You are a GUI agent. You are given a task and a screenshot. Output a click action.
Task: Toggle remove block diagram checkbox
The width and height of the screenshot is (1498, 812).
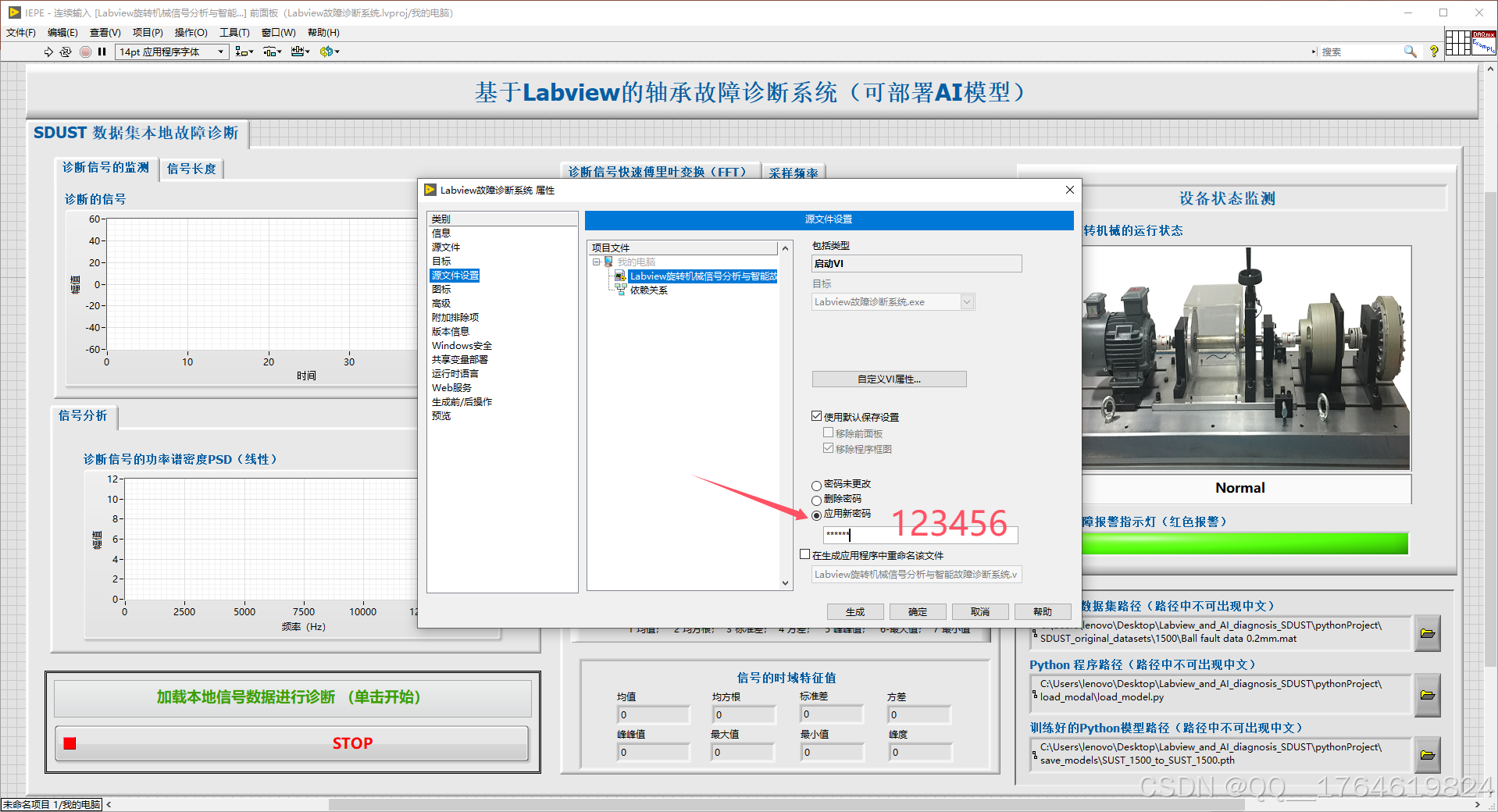[829, 448]
